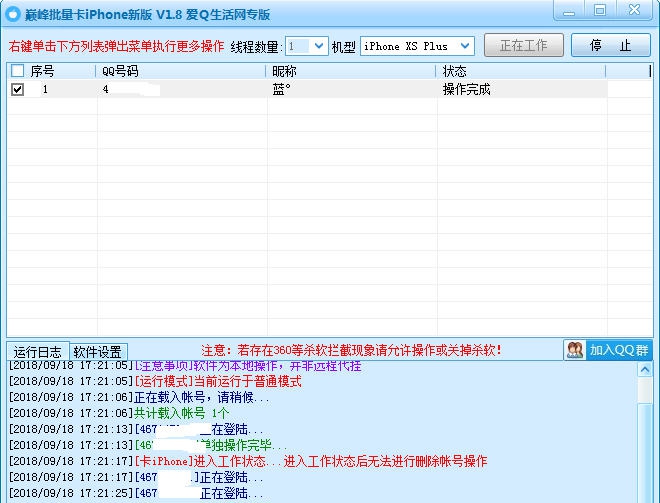
Task: Close the application window
Action: pyautogui.click(x=636, y=11)
